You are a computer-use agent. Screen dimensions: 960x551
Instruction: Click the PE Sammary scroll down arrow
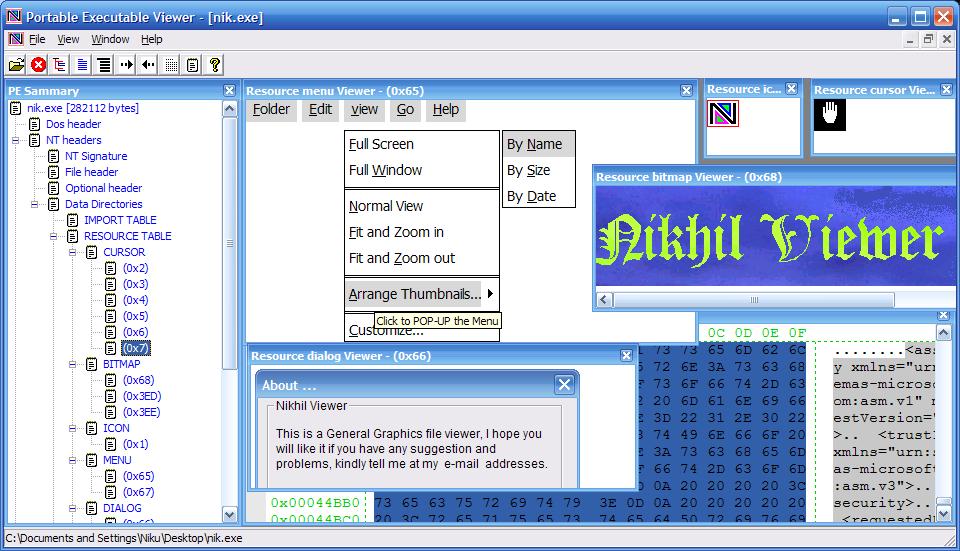230,515
